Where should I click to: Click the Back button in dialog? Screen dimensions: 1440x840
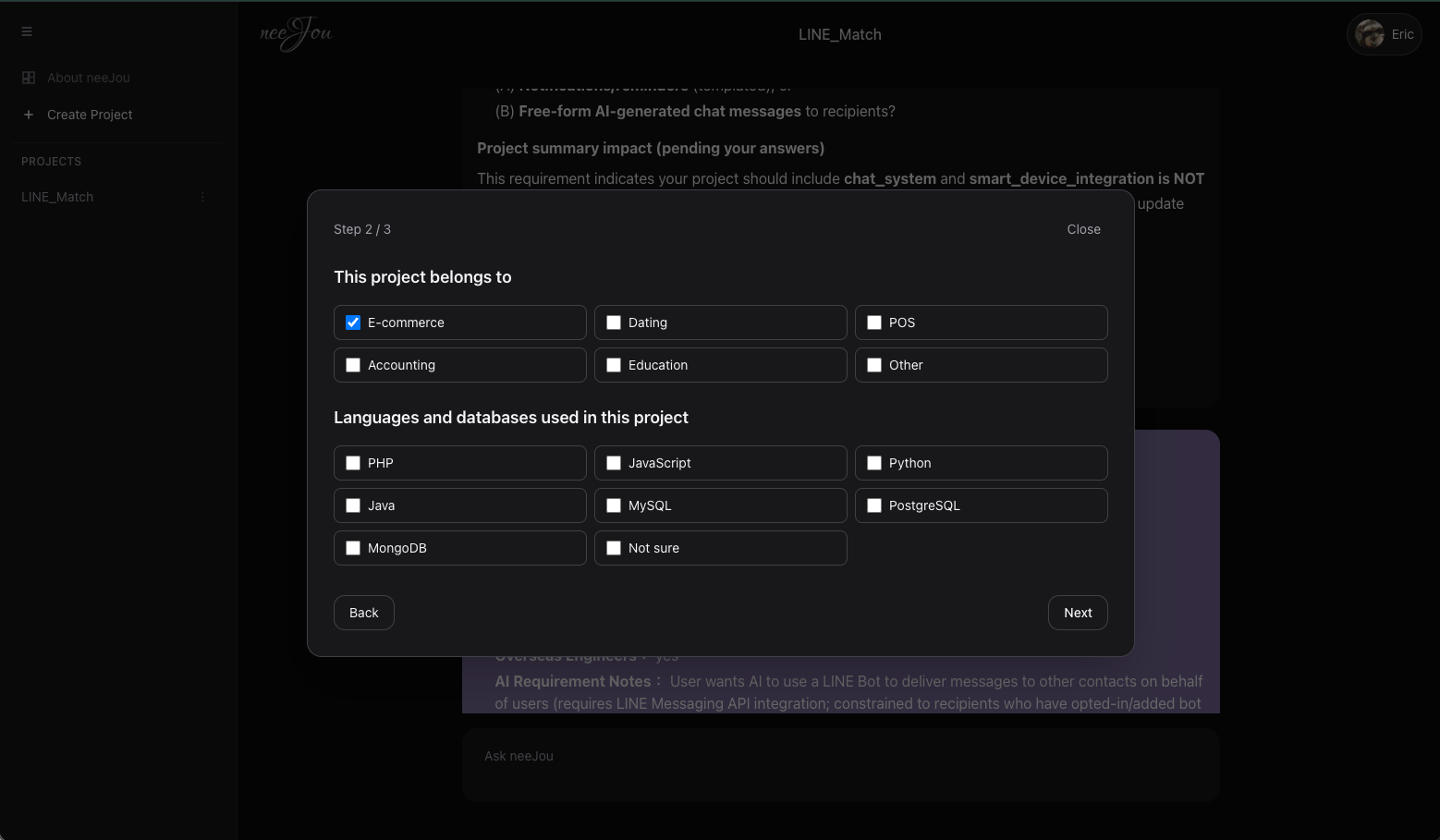[364, 613]
